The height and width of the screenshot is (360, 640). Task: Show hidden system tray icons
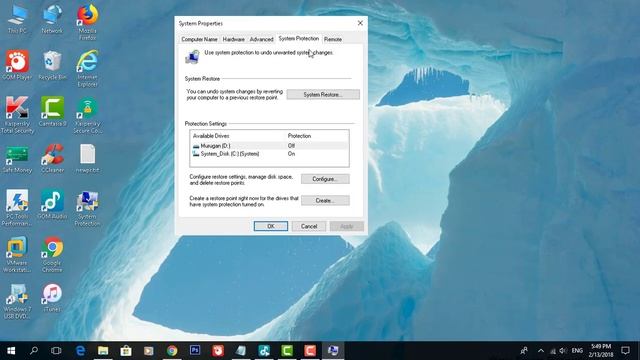click(541, 351)
